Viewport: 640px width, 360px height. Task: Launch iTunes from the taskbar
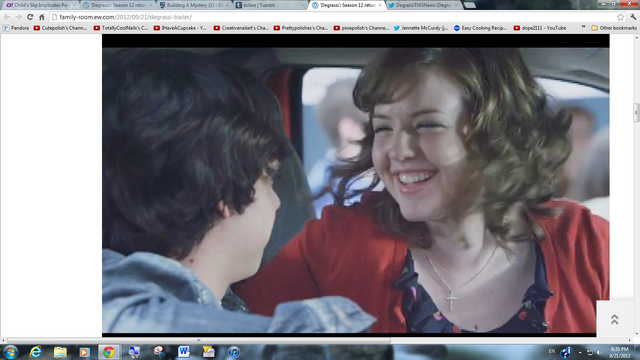pyautogui.click(x=233, y=352)
